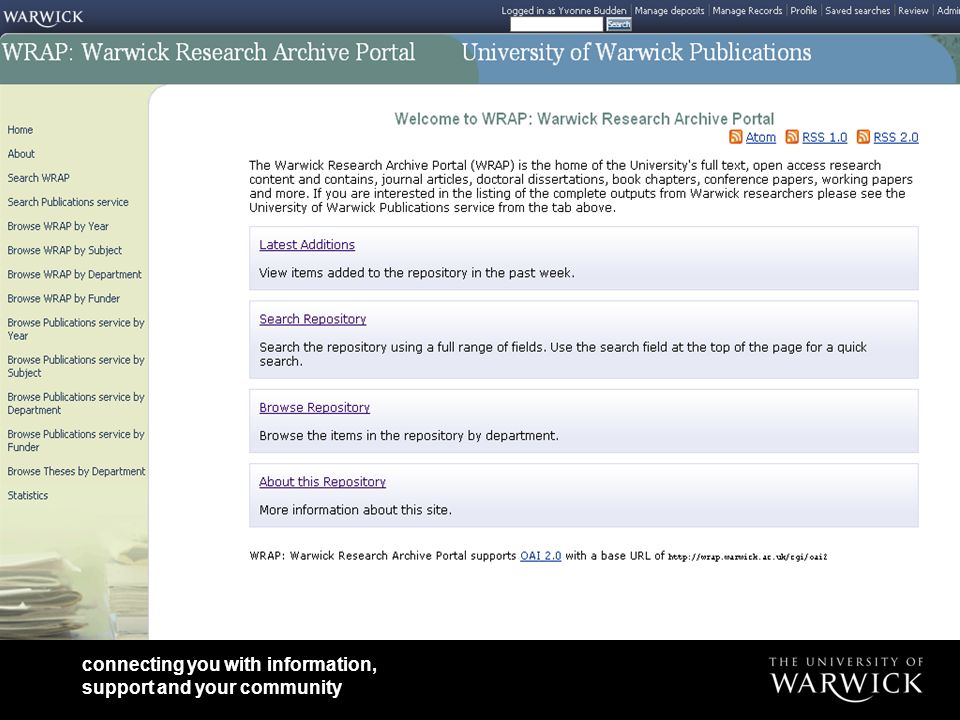Open Browse Publications service by Department
Screen dimensions: 960x720
coord(76,403)
